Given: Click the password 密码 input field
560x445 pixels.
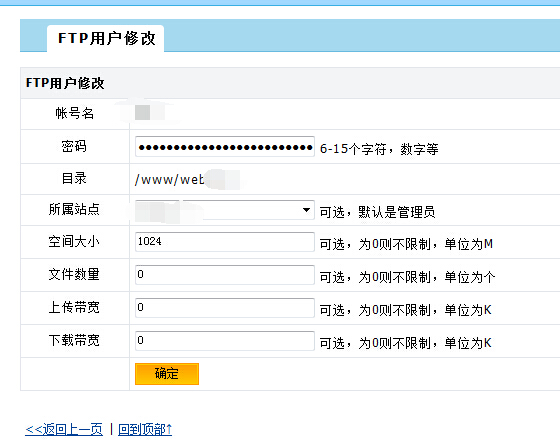Looking at the screenshot, I should [225, 146].
